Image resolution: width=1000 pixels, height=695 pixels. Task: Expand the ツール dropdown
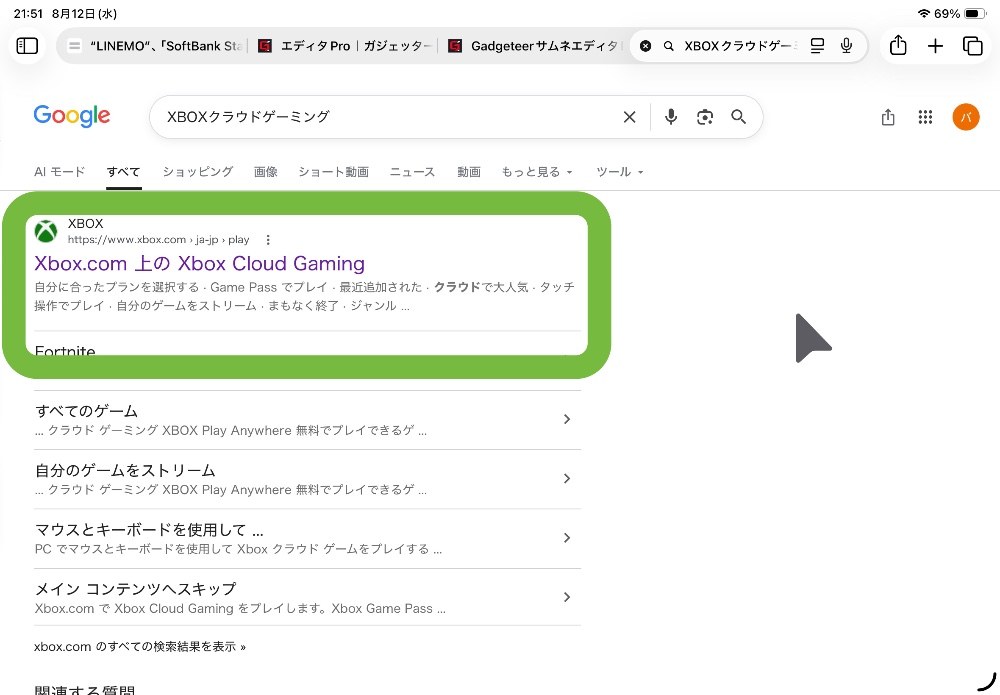point(619,172)
